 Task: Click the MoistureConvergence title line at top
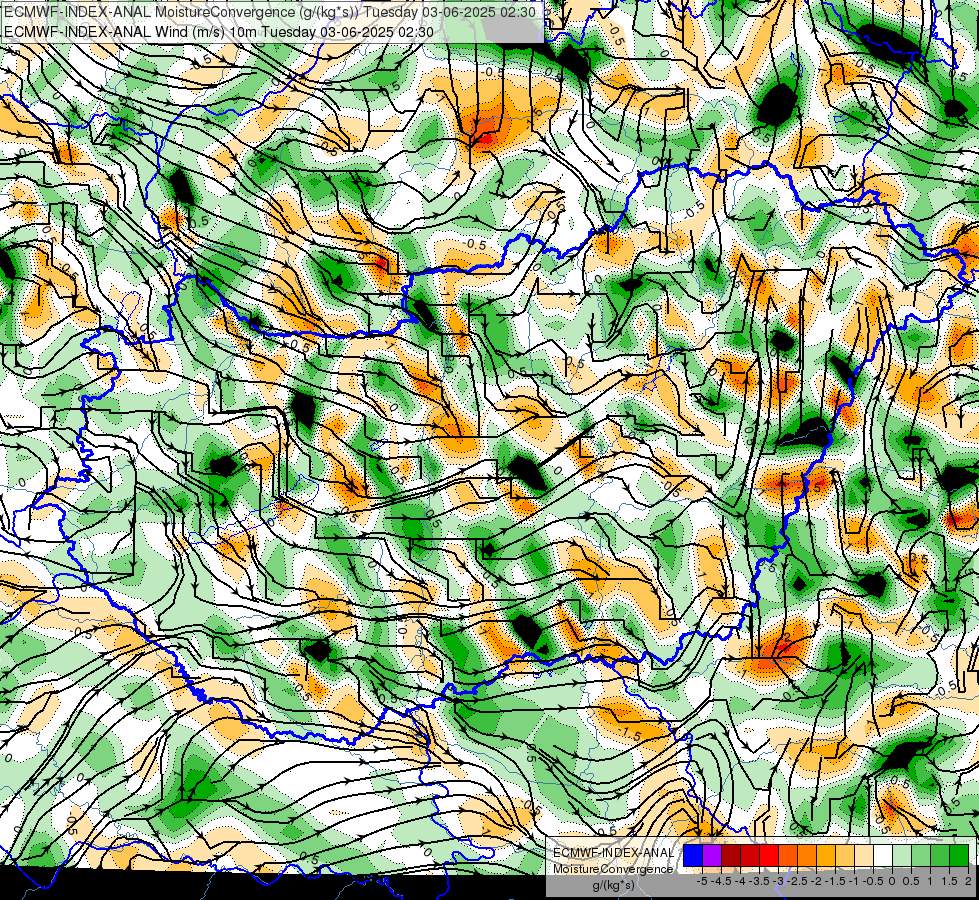click(269, 12)
